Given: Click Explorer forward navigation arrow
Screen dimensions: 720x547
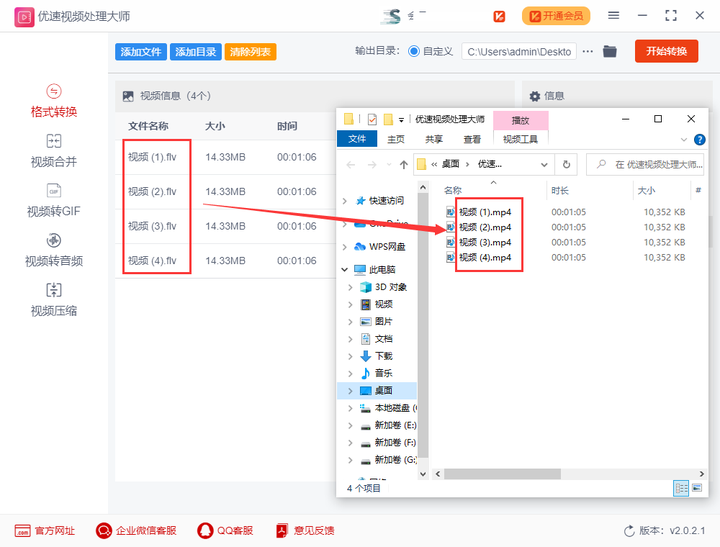Looking at the screenshot, I should 371,164.
